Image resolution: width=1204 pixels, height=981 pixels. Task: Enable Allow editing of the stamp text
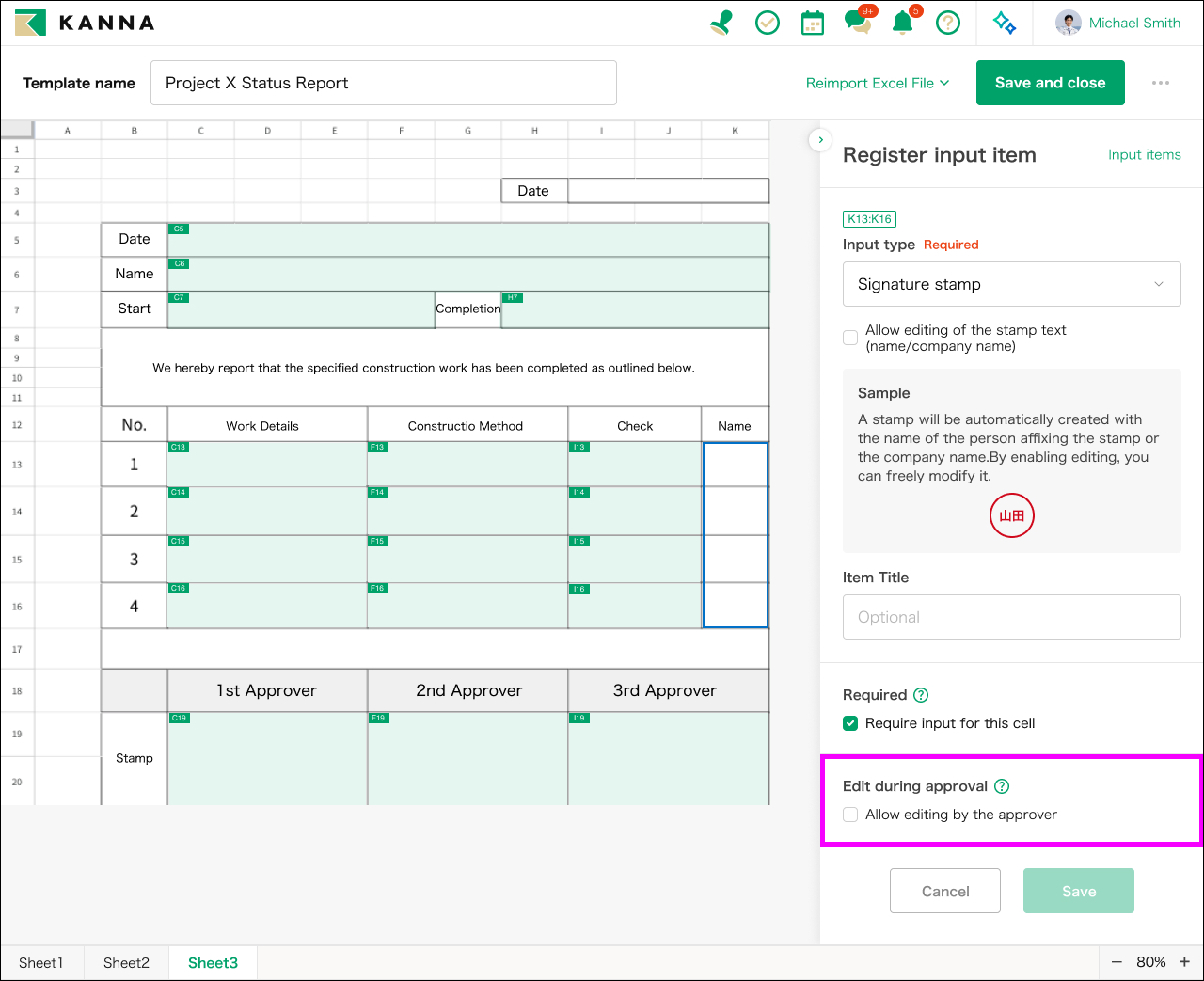click(850, 338)
